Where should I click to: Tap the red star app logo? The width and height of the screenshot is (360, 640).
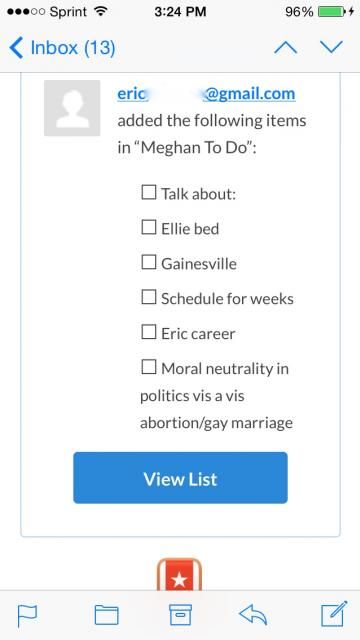[x=180, y=575]
